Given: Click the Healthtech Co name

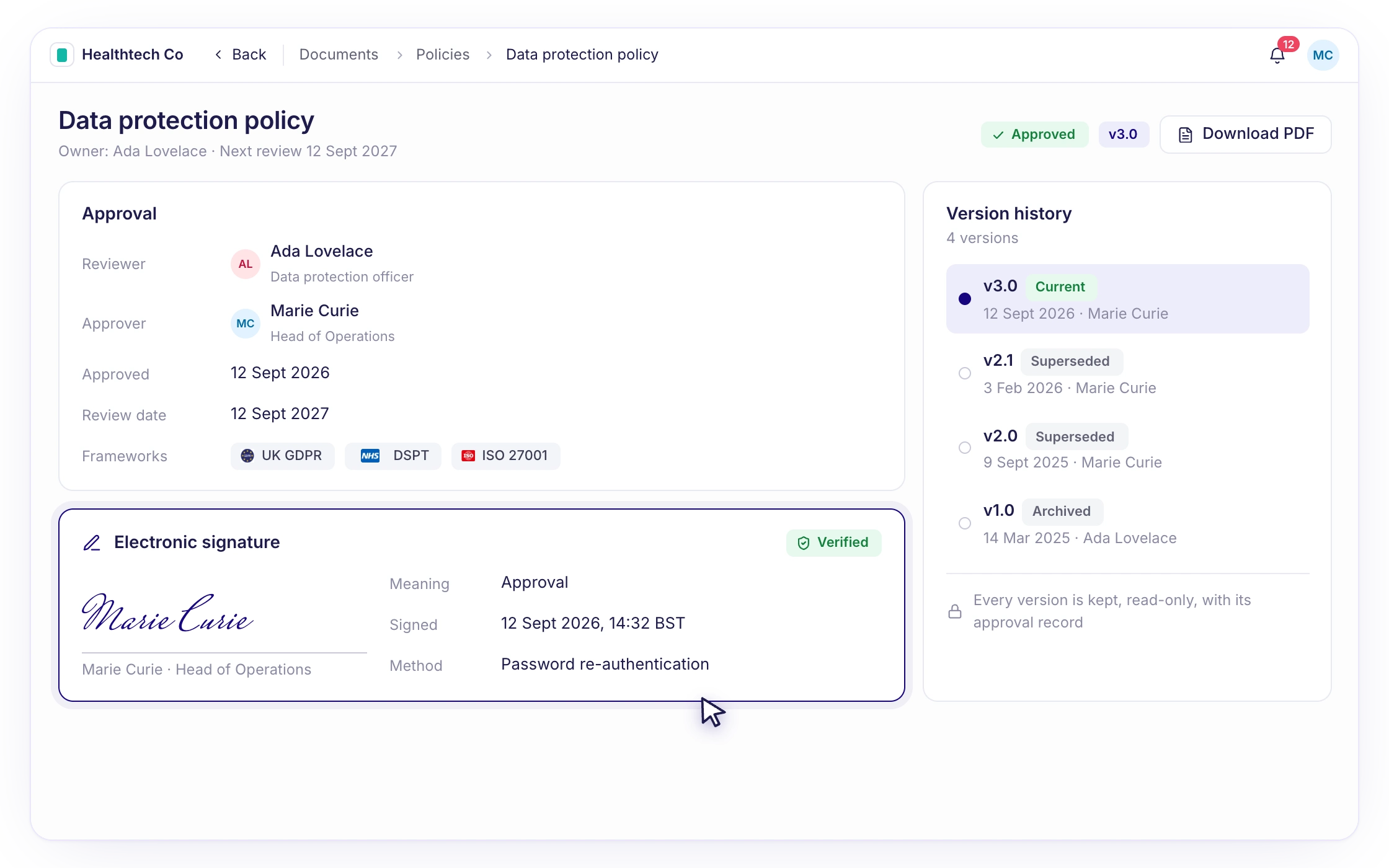Looking at the screenshot, I should (133, 55).
